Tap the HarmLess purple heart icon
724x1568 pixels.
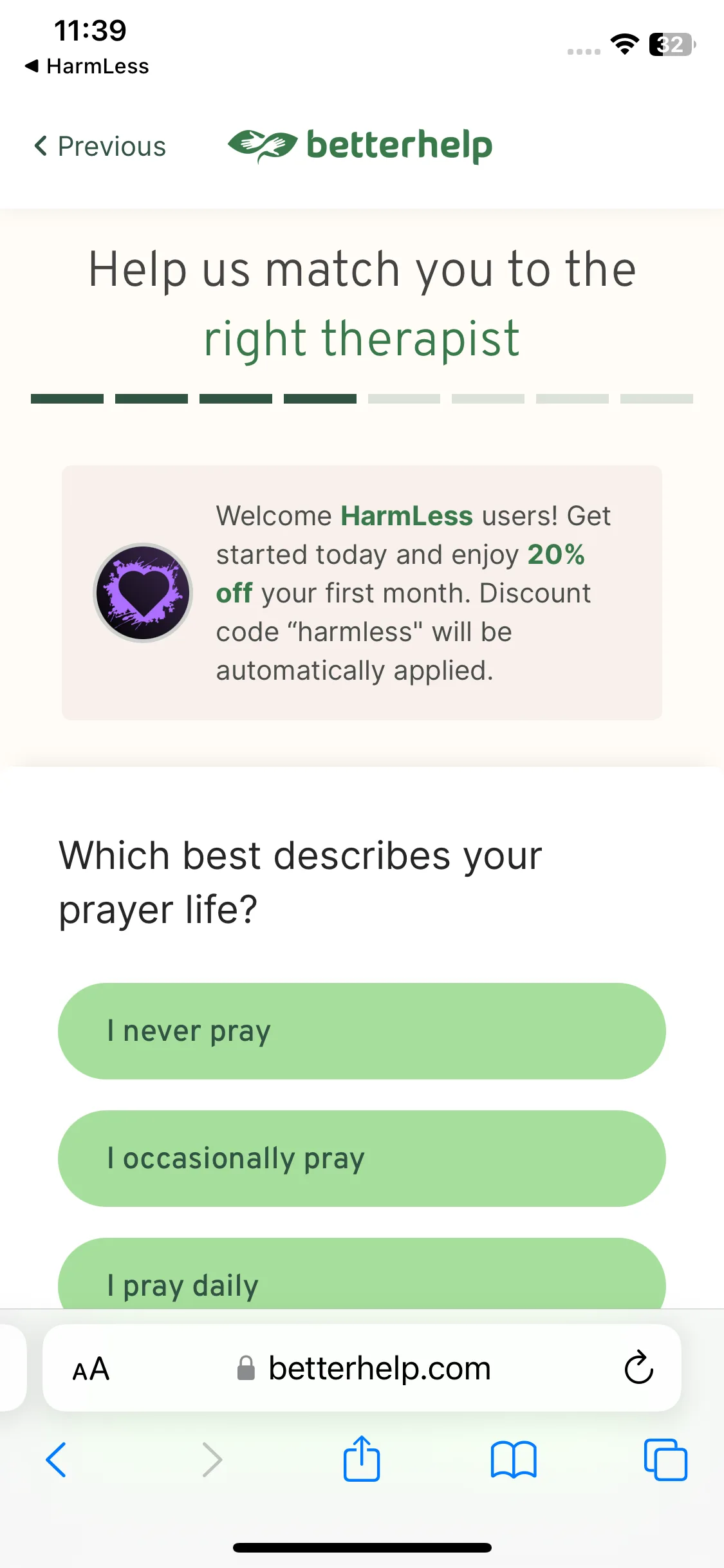pyautogui.click(x=143, y=592)
